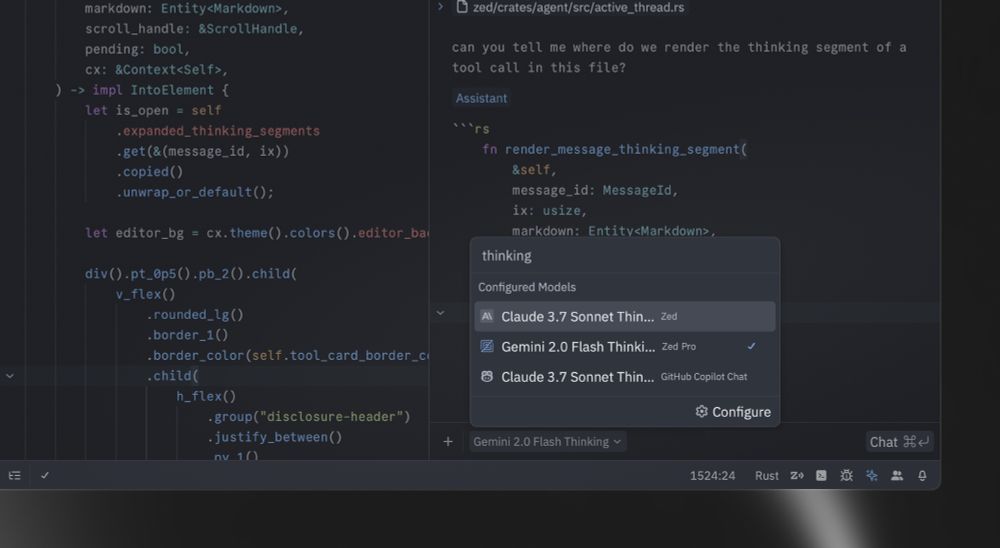Open the Zed edit prediction icon
The width and height of the screenshot is (1000, 548).
(x=797, y=475)
